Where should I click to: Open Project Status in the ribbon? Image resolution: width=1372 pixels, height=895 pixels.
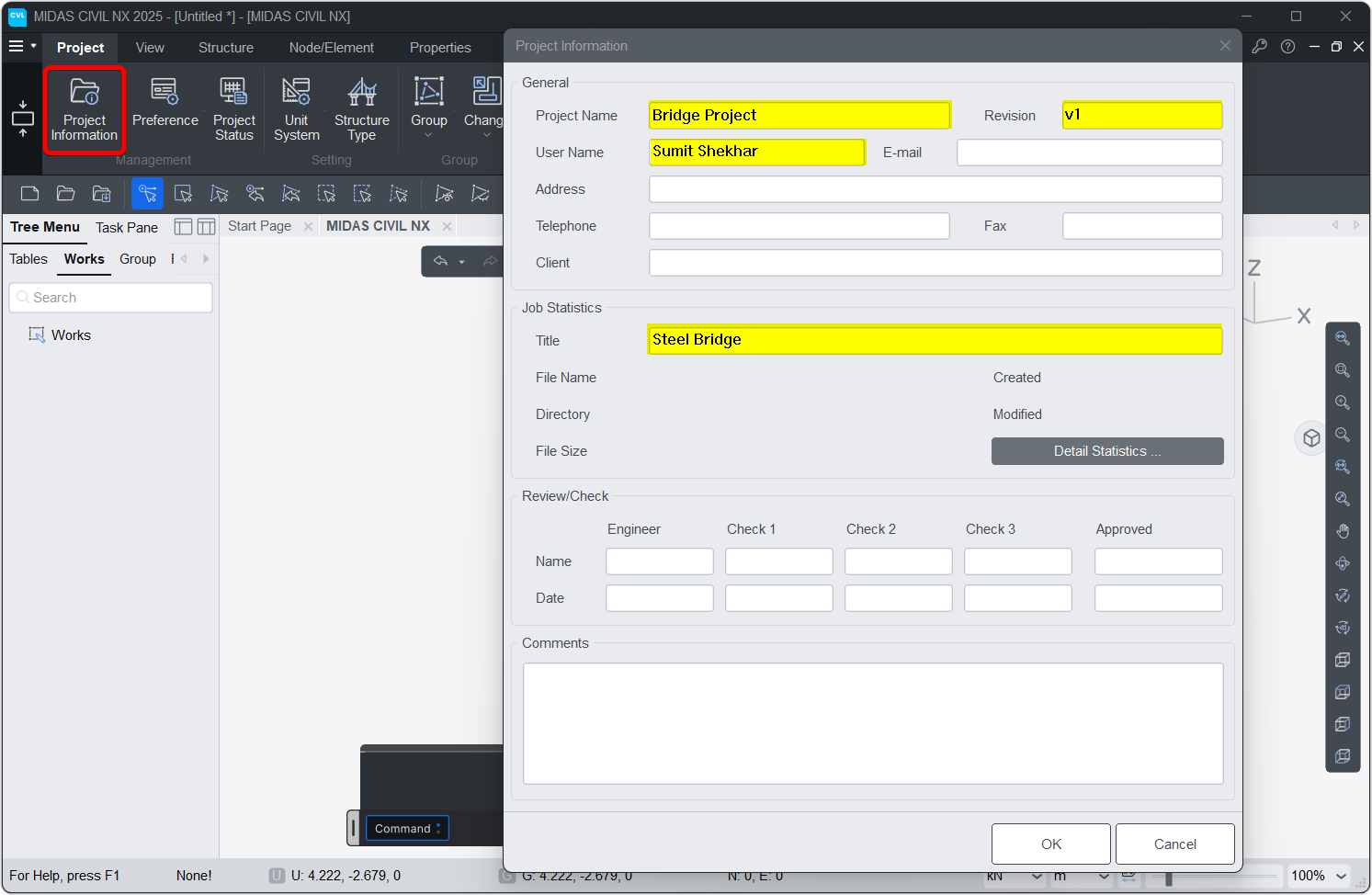point(234,110)
